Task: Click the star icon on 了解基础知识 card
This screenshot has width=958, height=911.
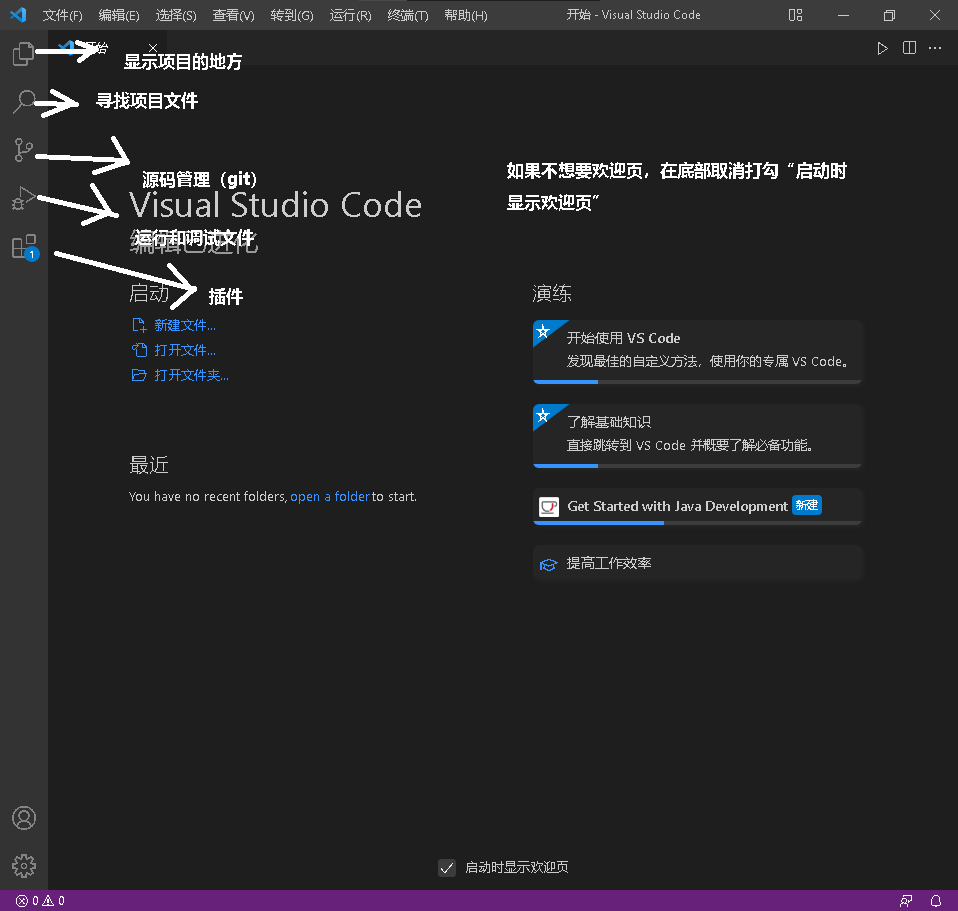Action: pyautogui.click(x=543, y=415)
